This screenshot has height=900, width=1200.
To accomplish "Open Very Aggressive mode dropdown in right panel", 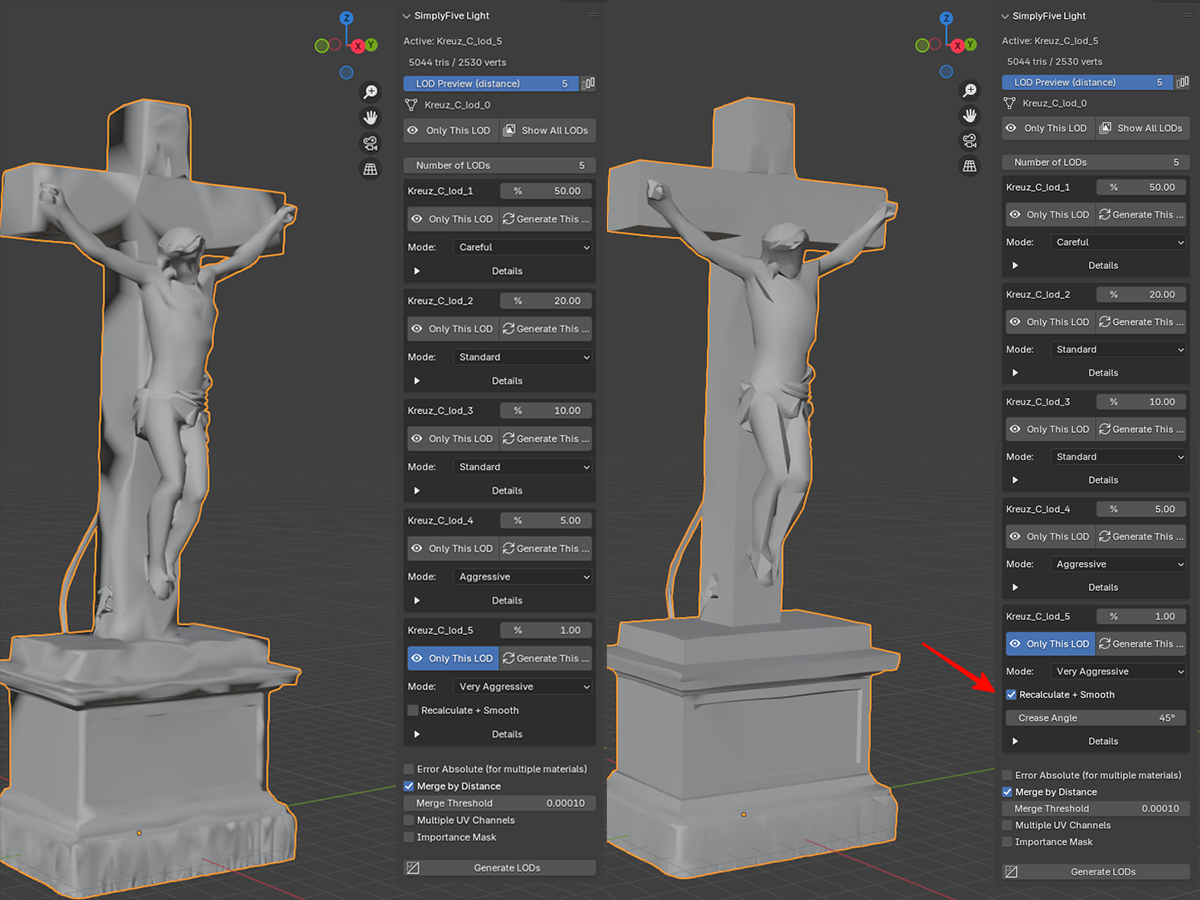I will [x=1119, y=672].
